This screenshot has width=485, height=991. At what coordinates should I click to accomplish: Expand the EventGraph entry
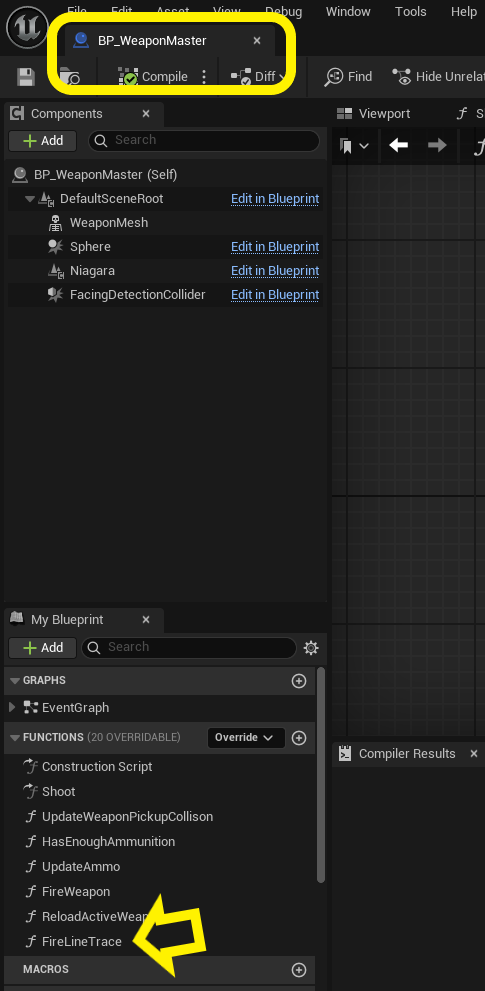pos(12,707)
